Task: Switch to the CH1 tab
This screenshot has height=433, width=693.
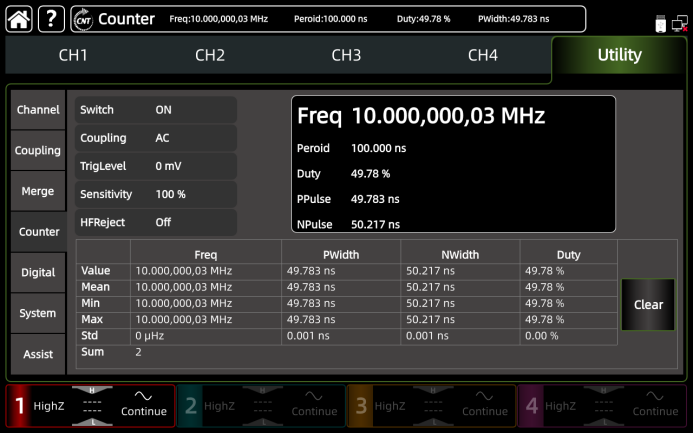Action: (73, 55)
